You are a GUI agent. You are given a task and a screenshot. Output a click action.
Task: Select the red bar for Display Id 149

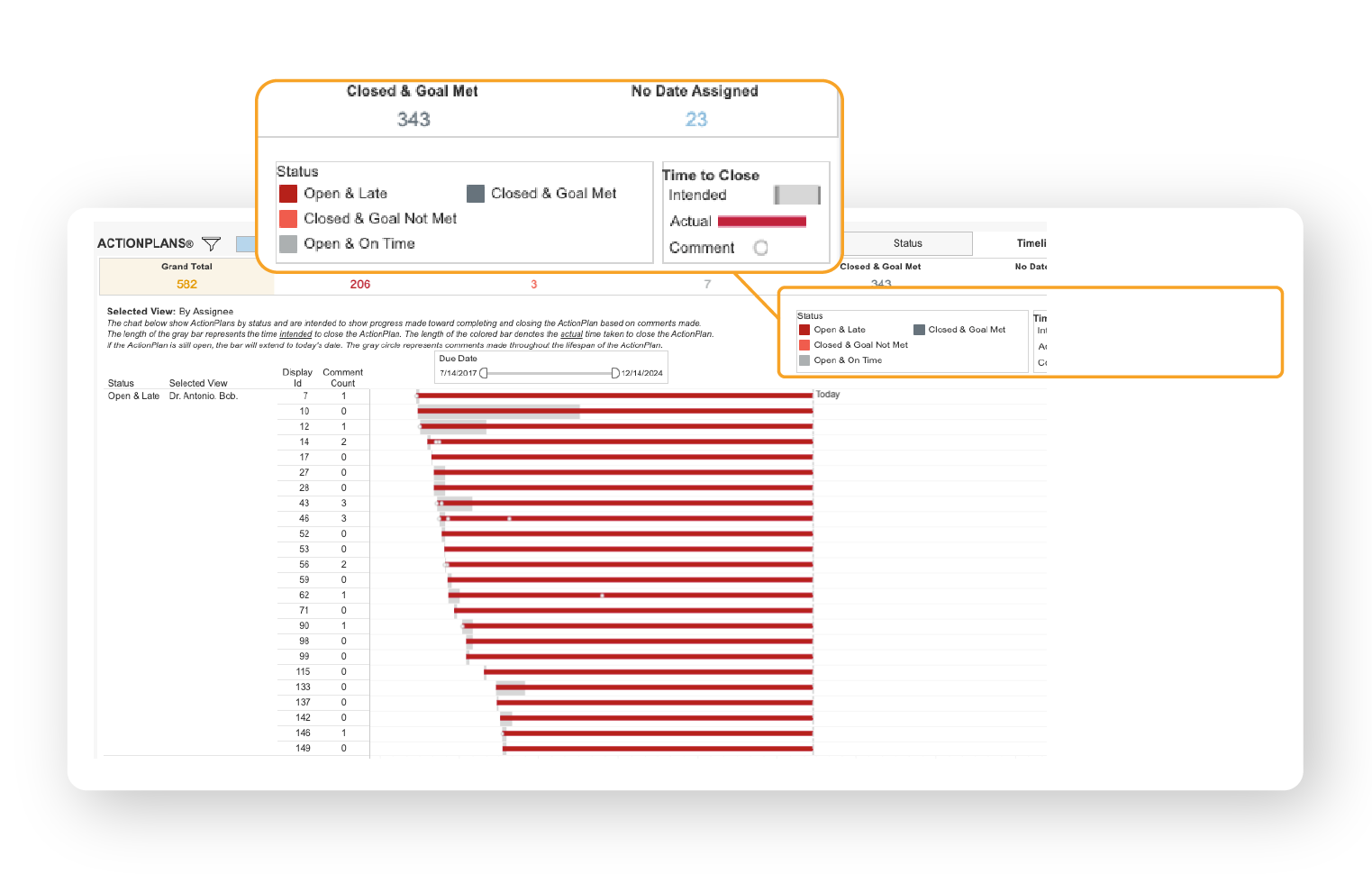pos(658,749)
